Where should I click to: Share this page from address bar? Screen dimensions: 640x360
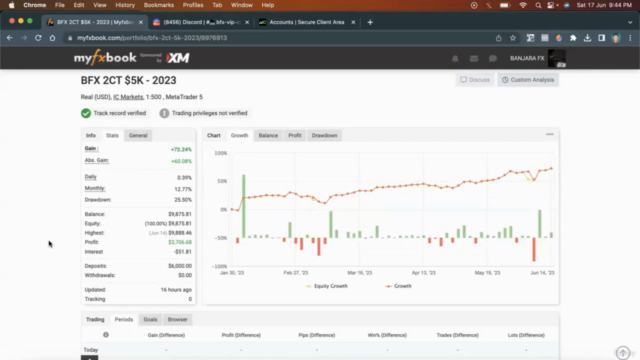click(x=498, y=38)
